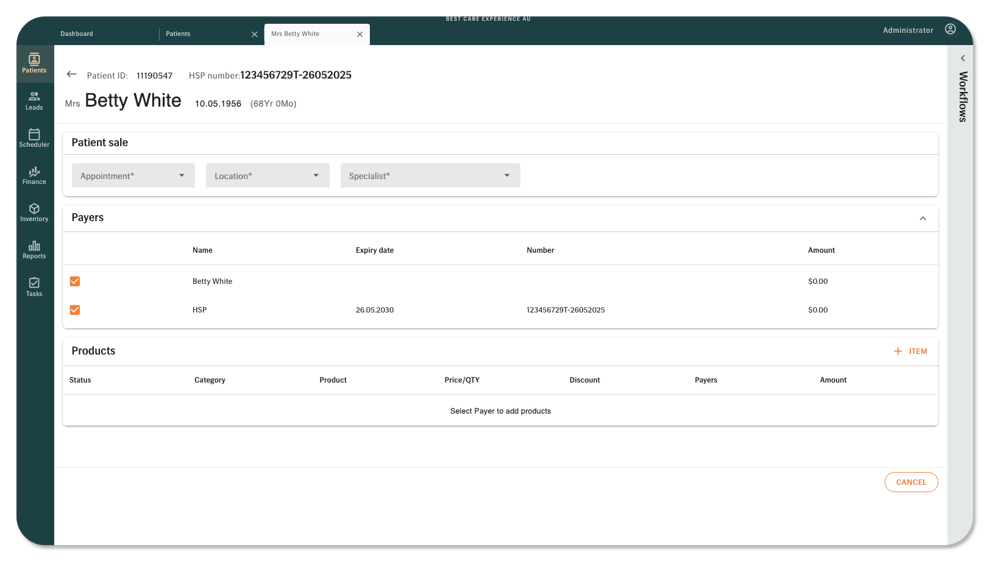The image size is (992, 575).
Task: Open the Scheduler calendar icon
Action: pos(34,135)
